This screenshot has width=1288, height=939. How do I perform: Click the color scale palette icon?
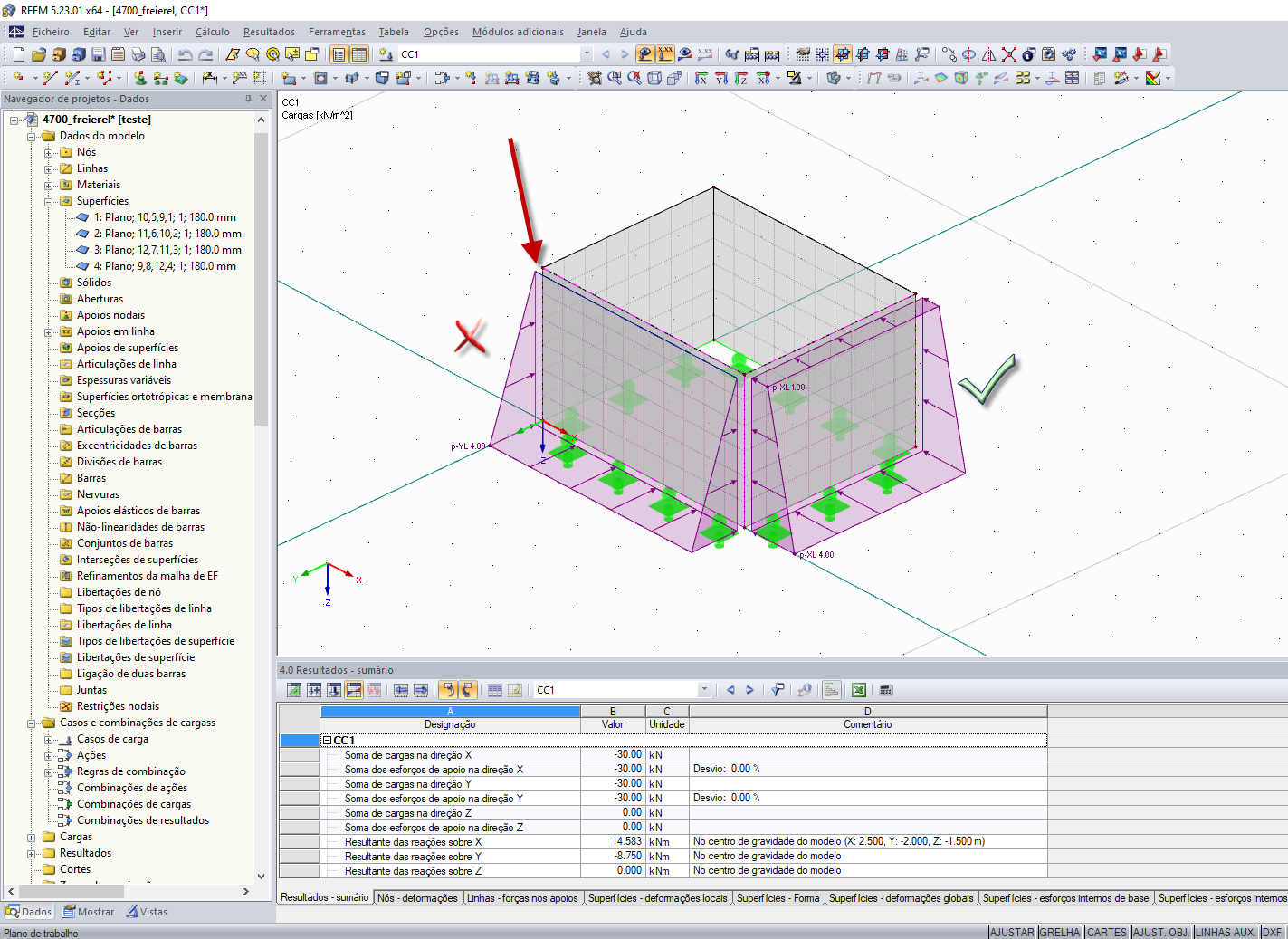pyautogui.click(x=1152, y=78)
